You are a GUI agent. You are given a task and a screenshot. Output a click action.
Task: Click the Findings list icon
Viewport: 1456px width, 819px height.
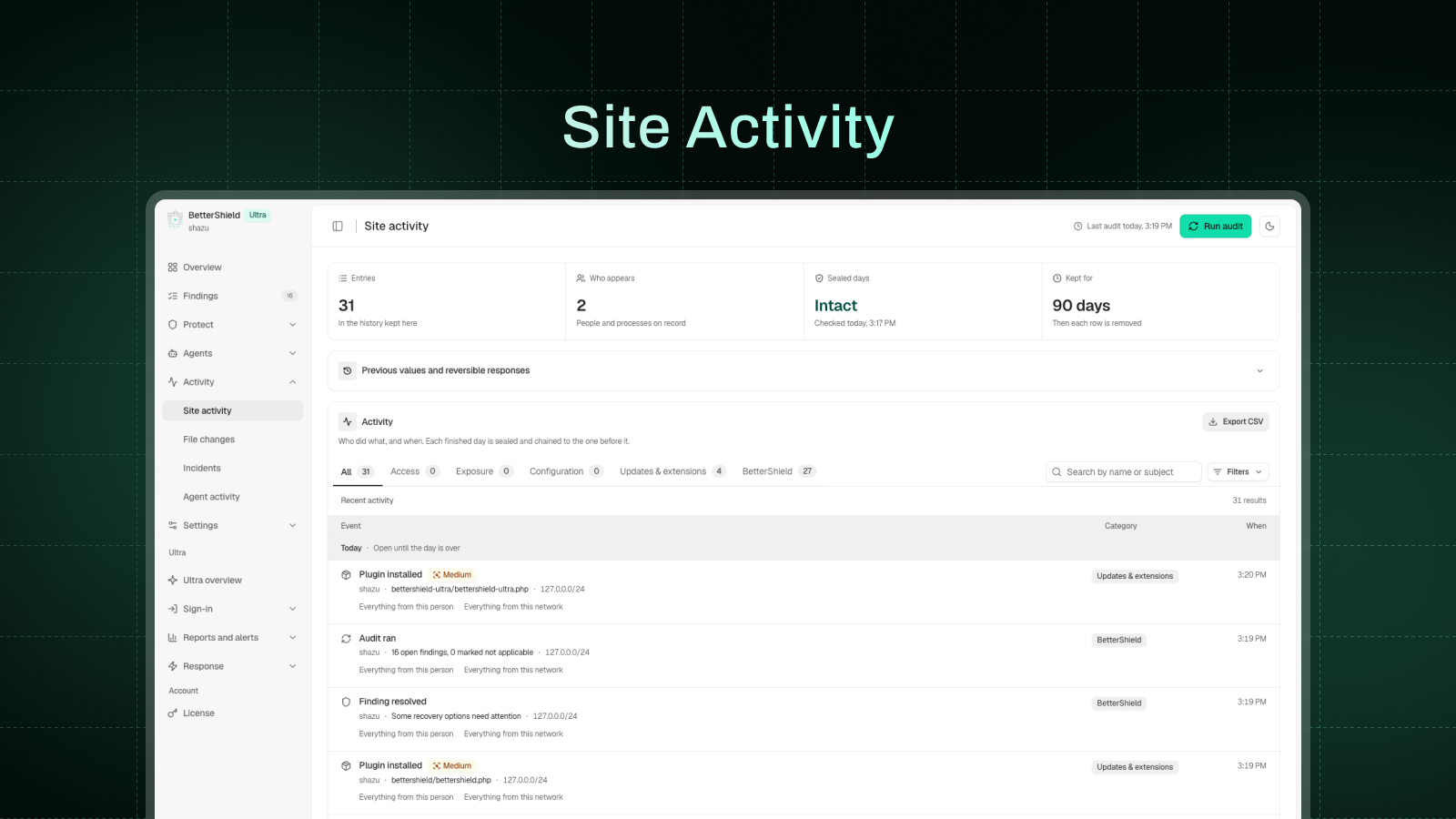click(173, 296)
